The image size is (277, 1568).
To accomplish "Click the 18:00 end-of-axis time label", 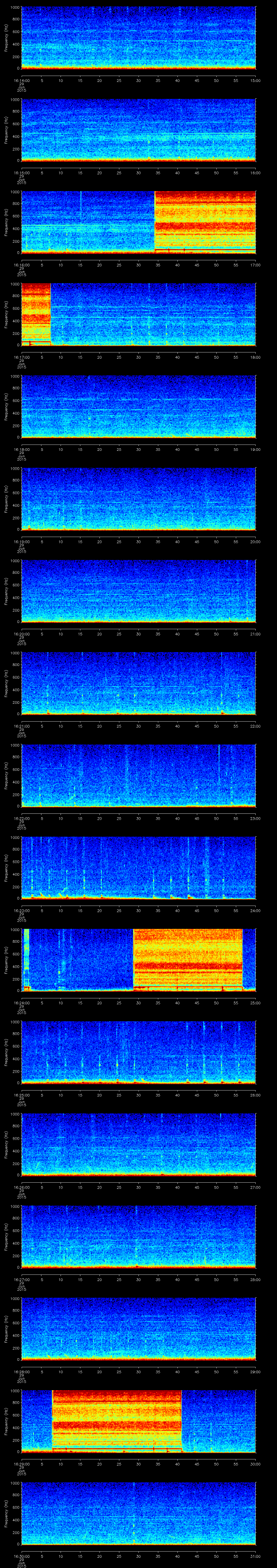I will coord(256,357).
